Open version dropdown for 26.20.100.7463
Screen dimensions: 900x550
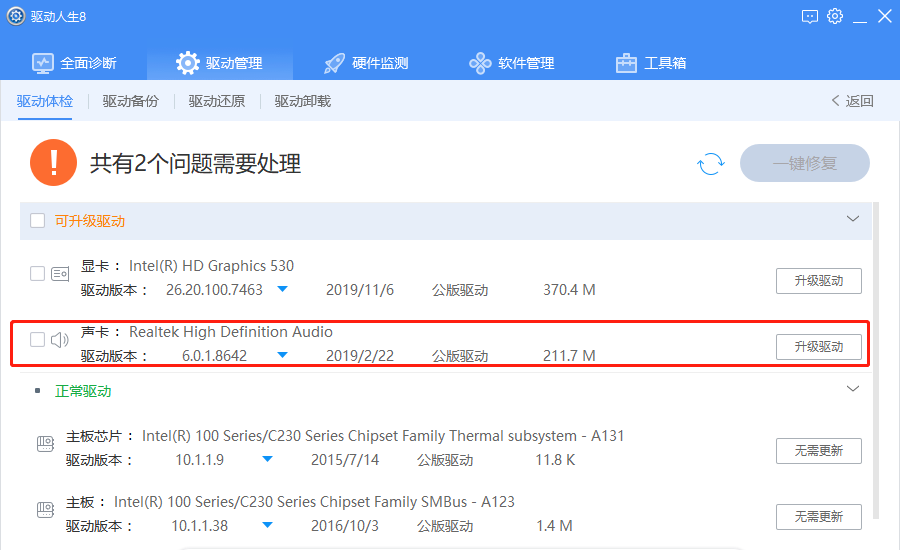[x=282, y=289]
